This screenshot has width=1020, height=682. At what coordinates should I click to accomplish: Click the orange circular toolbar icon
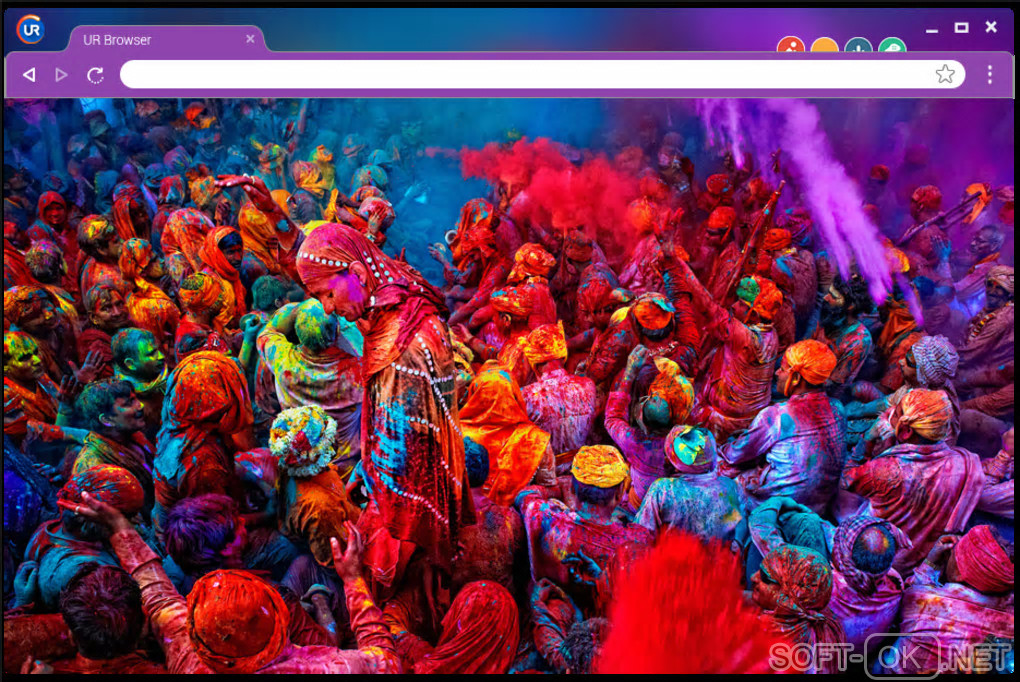coord(824,44)
